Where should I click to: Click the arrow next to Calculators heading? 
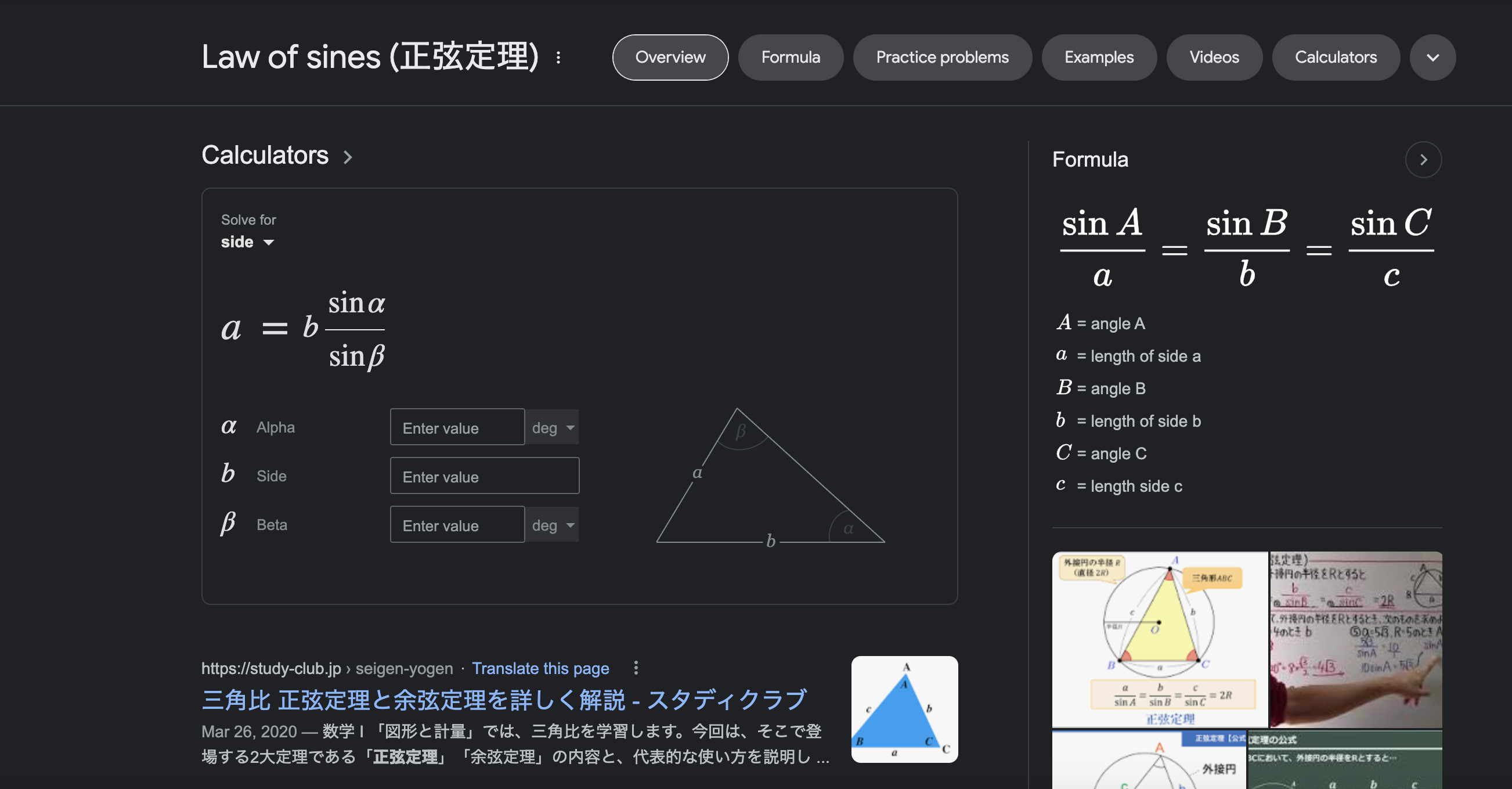[348, 157]
